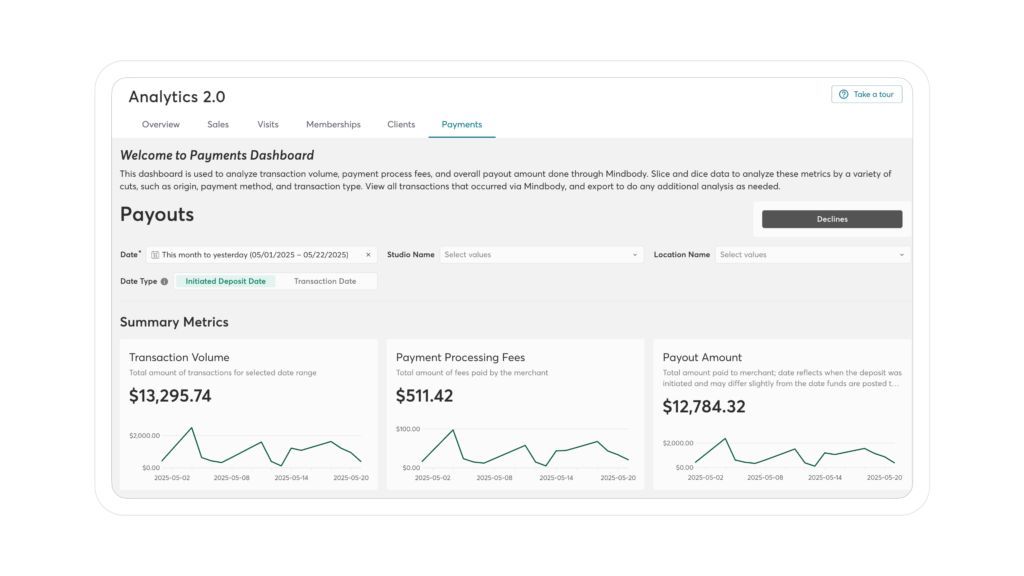Click the Date Type info icon
This screenshot has width=1024, height=576.
point(164,282)
